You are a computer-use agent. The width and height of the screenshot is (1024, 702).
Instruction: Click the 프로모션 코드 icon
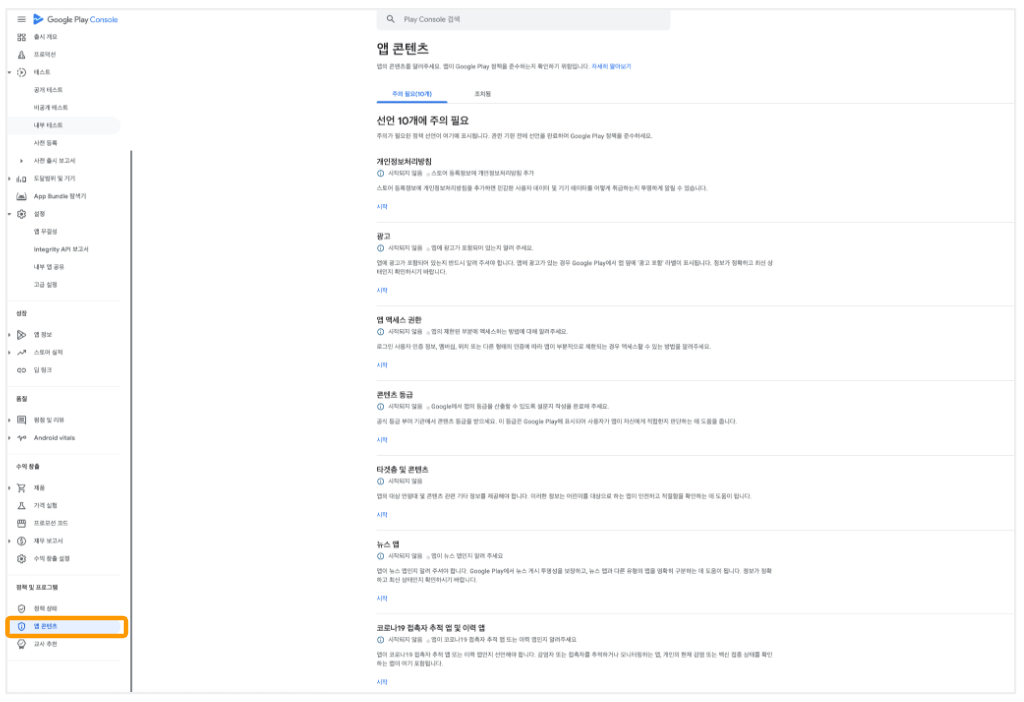[21, 523]
